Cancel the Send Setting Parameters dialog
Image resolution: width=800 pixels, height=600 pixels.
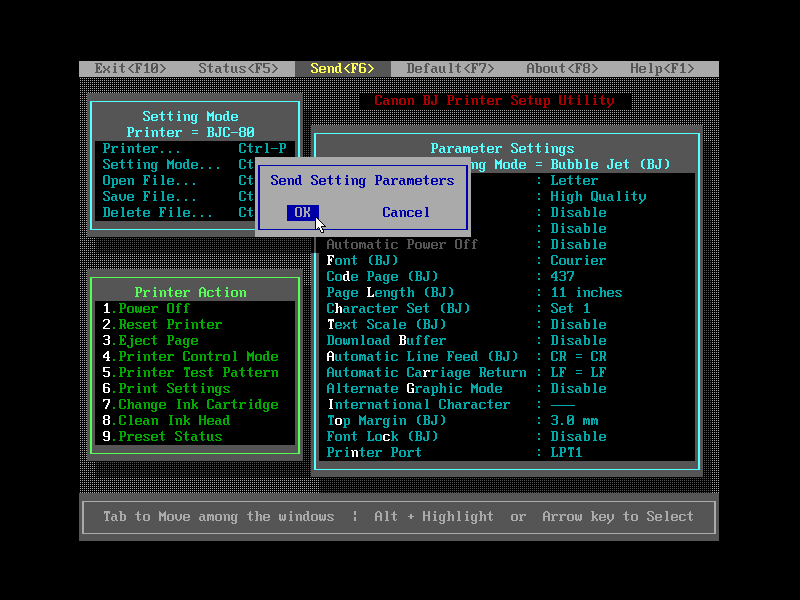tap(406, 212)
